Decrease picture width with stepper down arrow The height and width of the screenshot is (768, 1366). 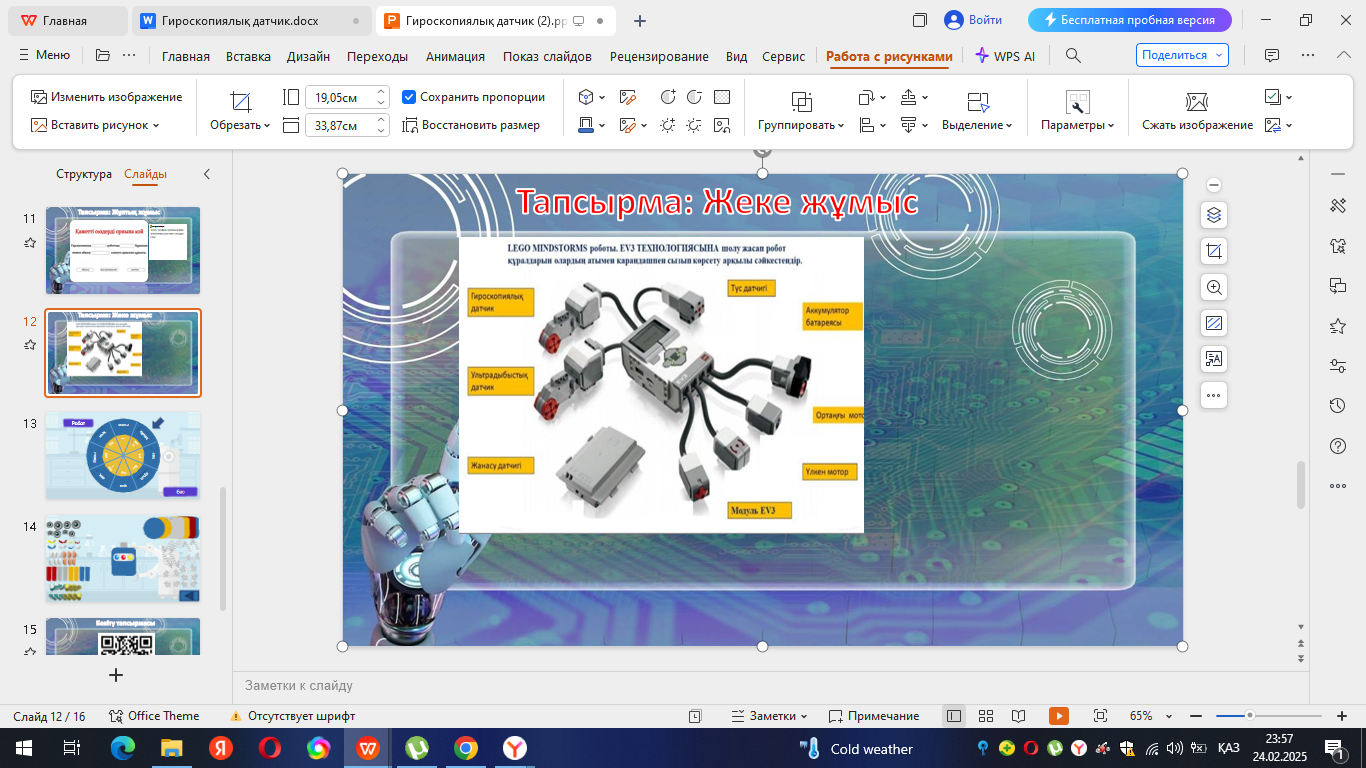(381, 131)
